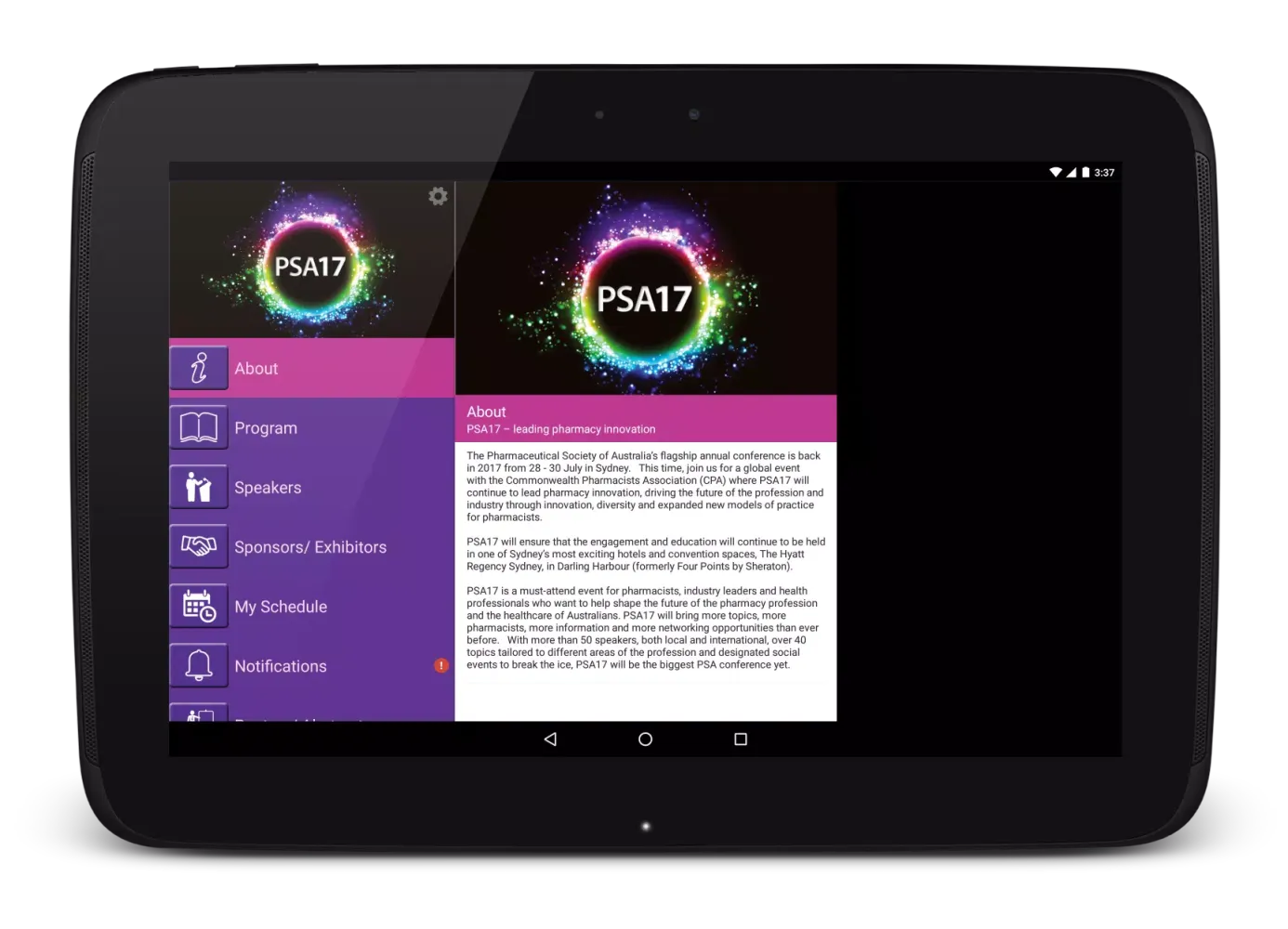Open Sponsors/ Exhibitors from the menu
The height and width of the screenshot is (929, 1288).
(310, 547)
